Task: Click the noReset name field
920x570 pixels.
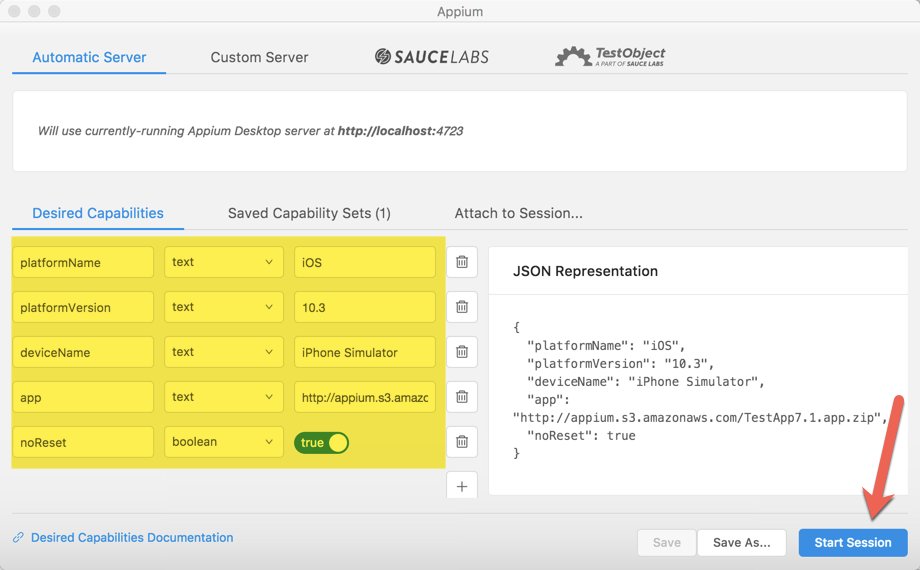Action: click(83, 442)
